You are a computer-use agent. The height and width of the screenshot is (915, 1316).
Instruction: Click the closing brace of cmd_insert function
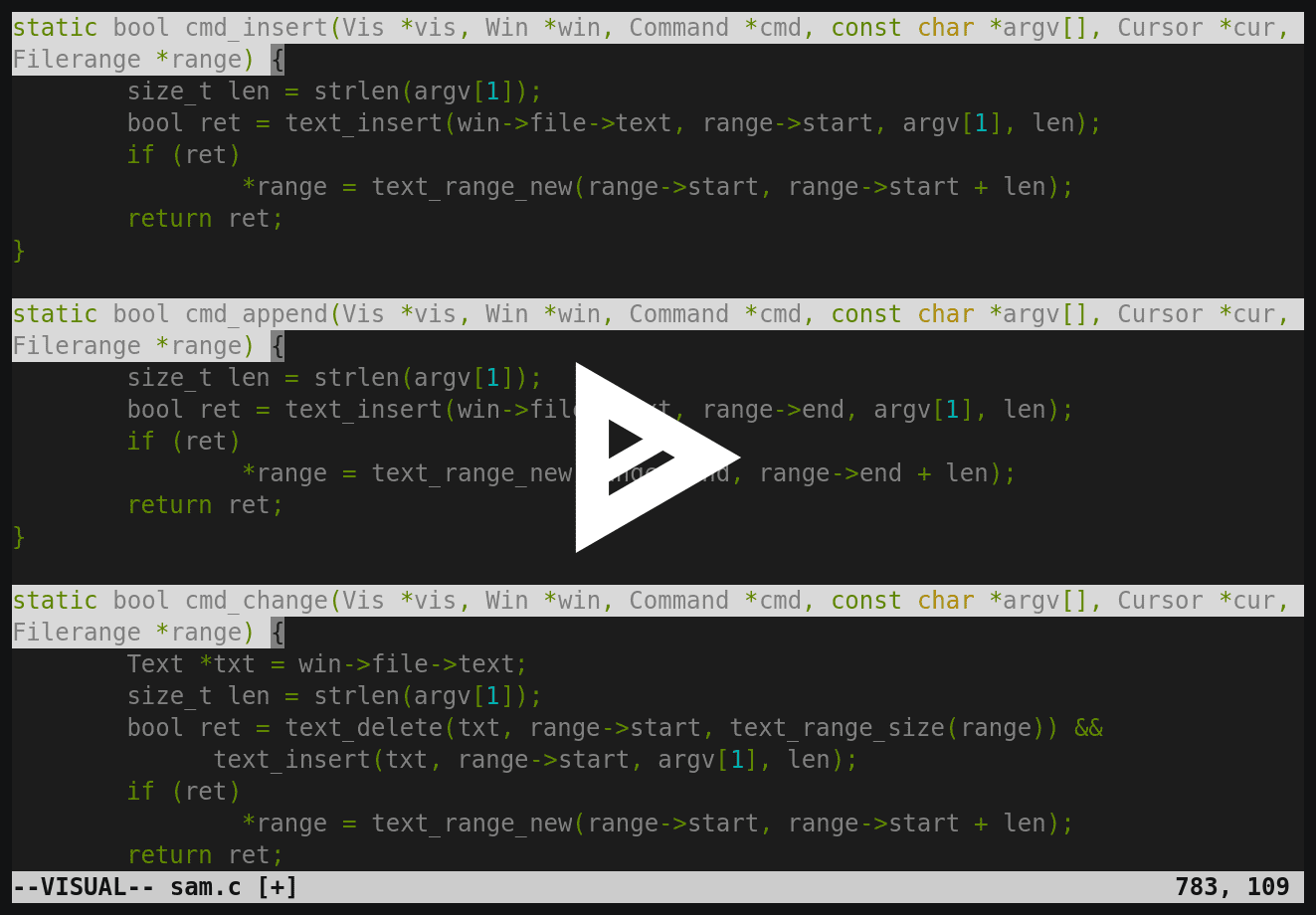tap(19, 251)
